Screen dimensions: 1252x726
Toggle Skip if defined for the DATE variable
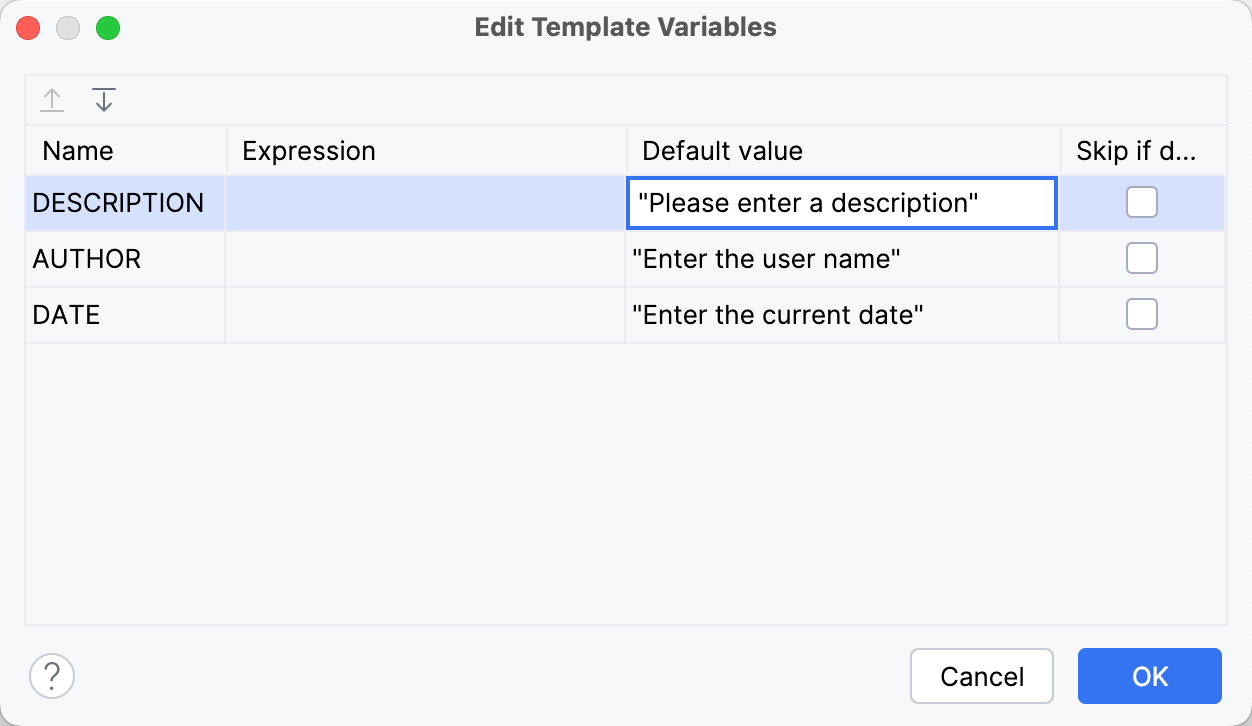(1141, 314)
